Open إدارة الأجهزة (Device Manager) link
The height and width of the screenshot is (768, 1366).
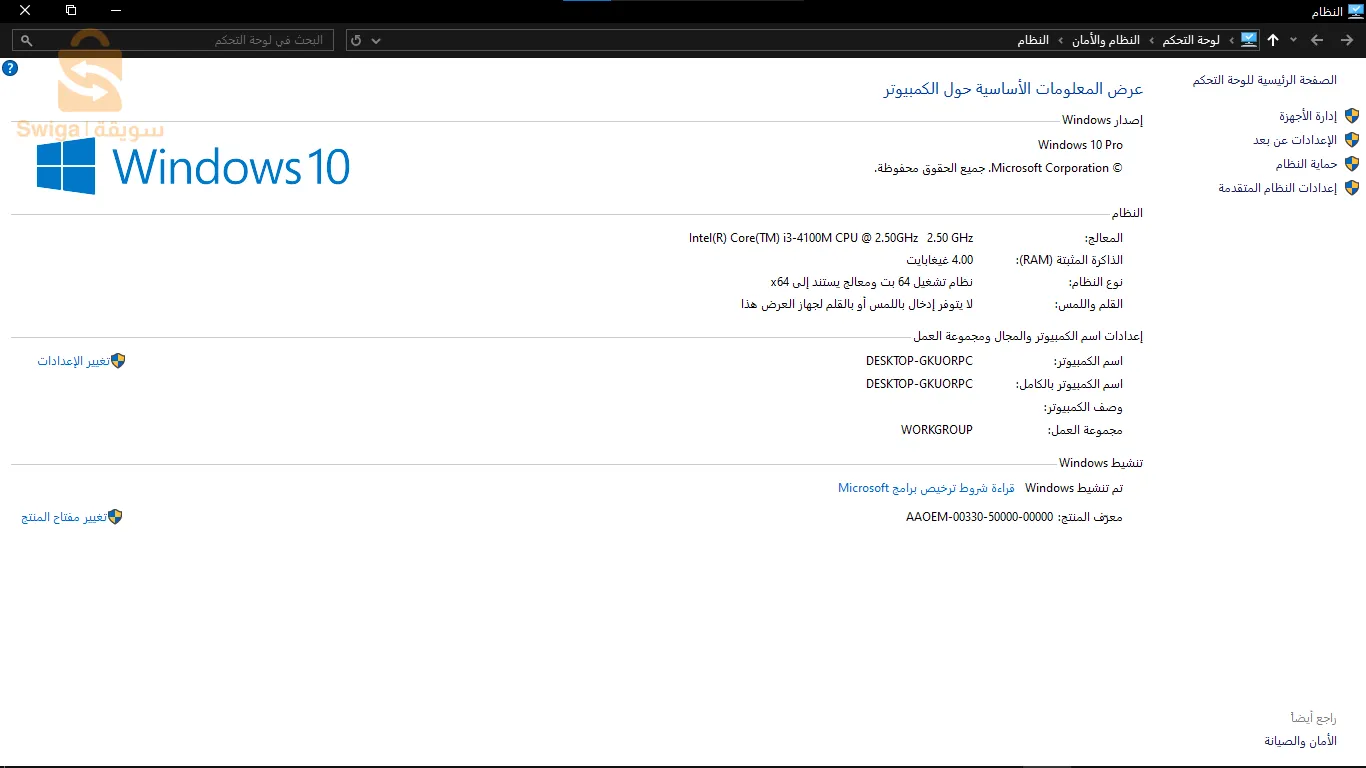pos(1308,116)
